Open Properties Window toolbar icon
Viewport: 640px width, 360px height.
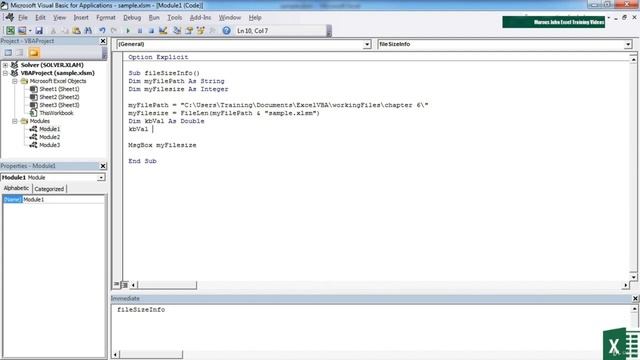(189, 31)
